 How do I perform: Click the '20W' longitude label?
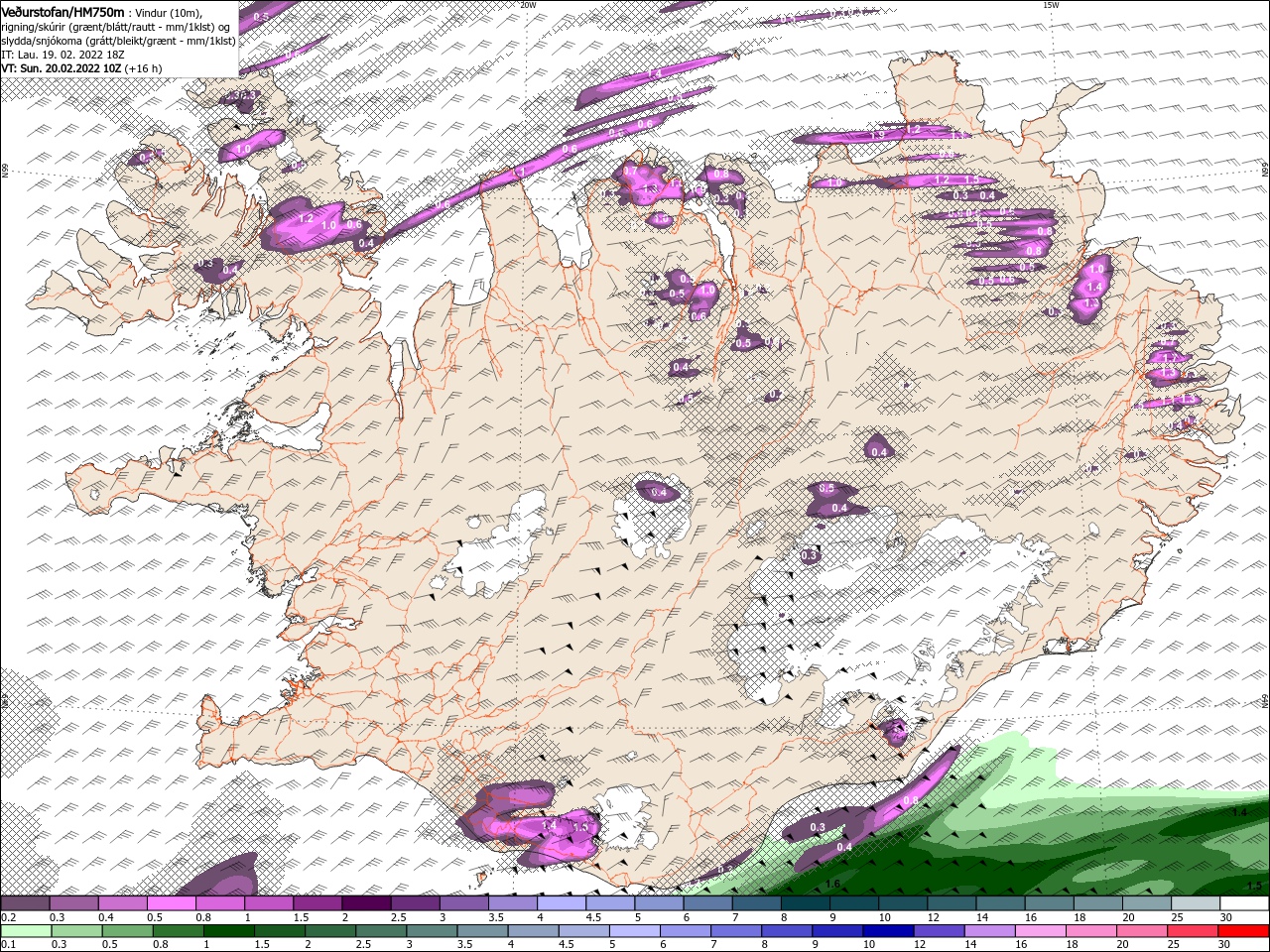pos(528,5)
